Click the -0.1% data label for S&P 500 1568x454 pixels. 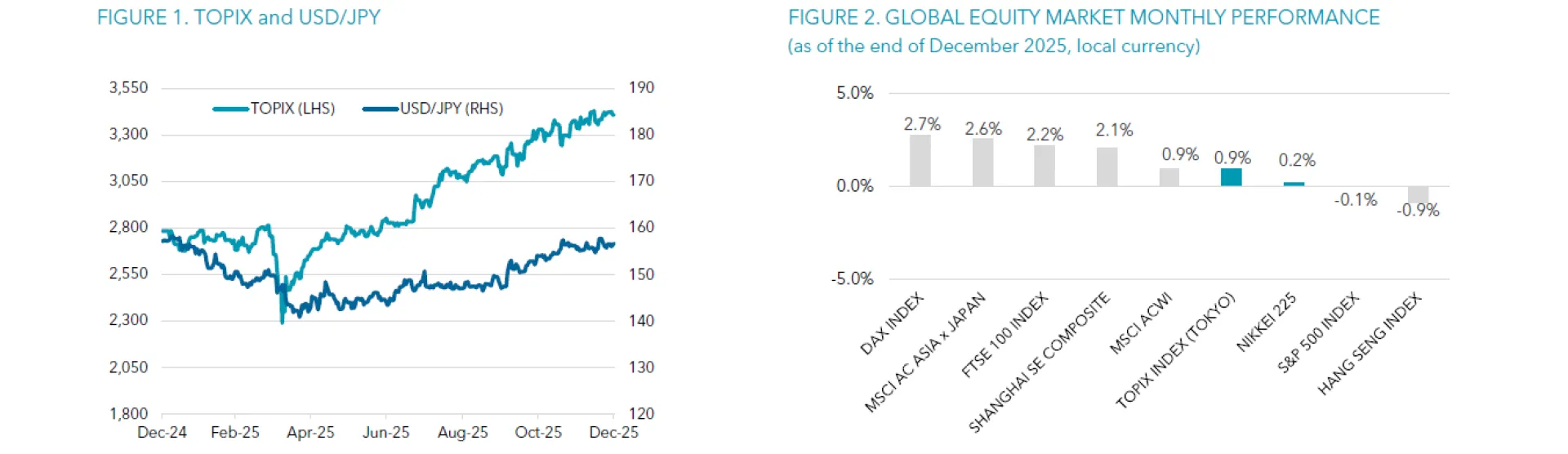(x=1356, y=200)
